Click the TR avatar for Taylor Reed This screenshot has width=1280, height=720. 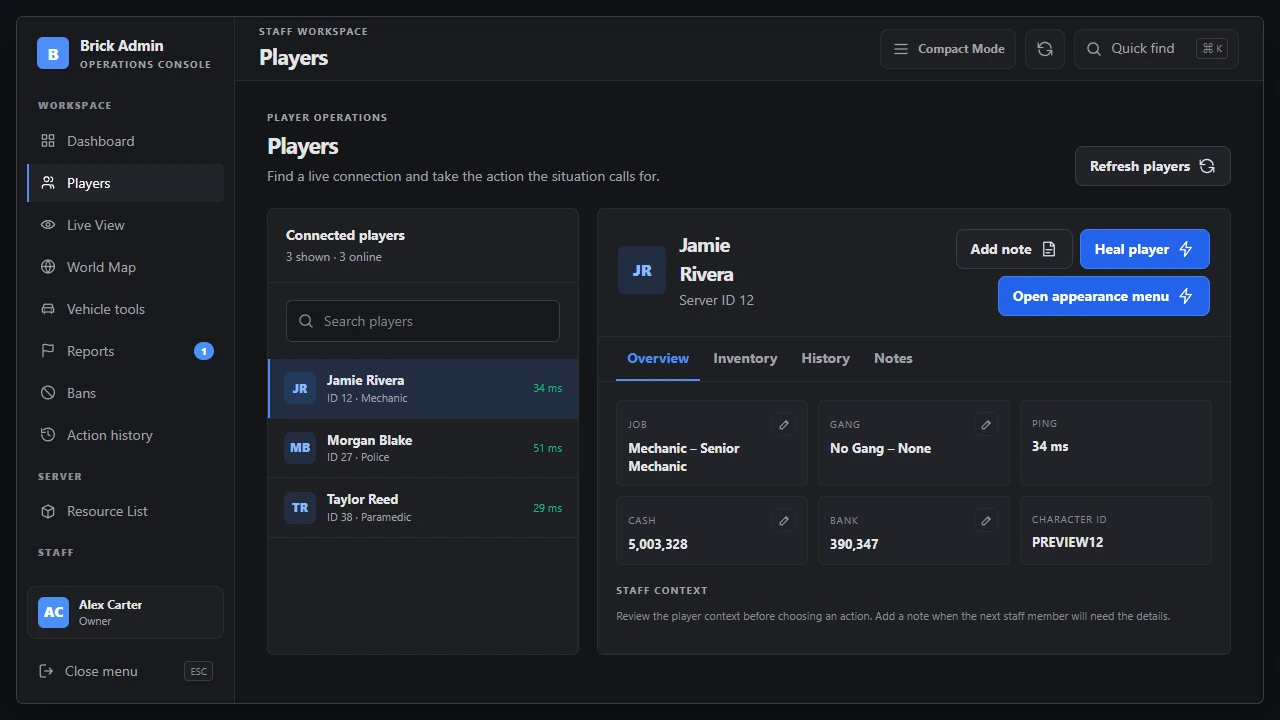pyautogui.click(x=300, y=508)
